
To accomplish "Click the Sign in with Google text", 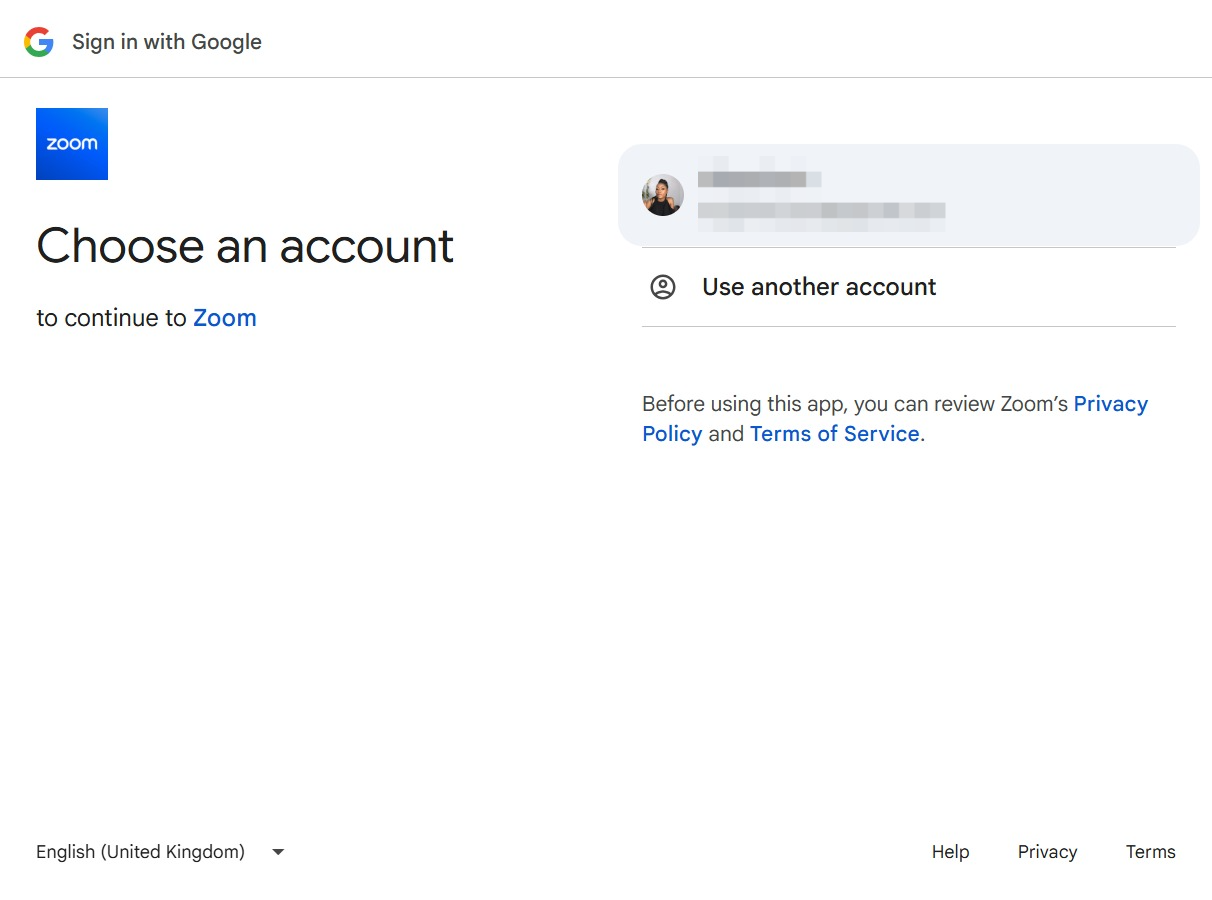I will pyautogui.click(x=167, y=42).
